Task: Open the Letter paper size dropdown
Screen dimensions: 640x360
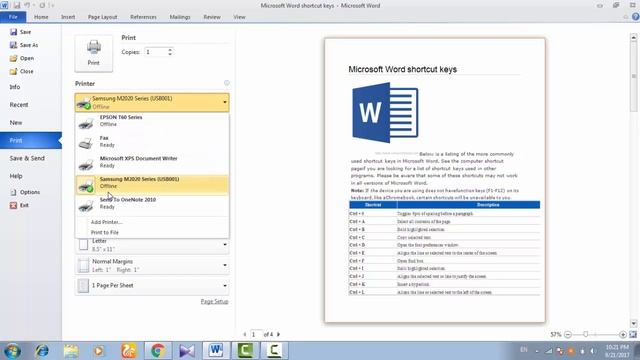Action: pyautogui.click(x=152, y=244)
